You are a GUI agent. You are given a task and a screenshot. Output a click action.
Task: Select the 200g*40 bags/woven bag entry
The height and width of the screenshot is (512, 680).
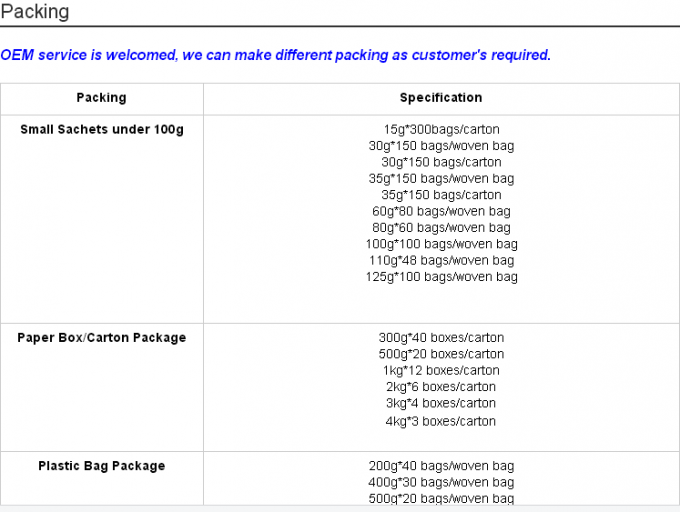pyautogui.click(x=441, y=466)
